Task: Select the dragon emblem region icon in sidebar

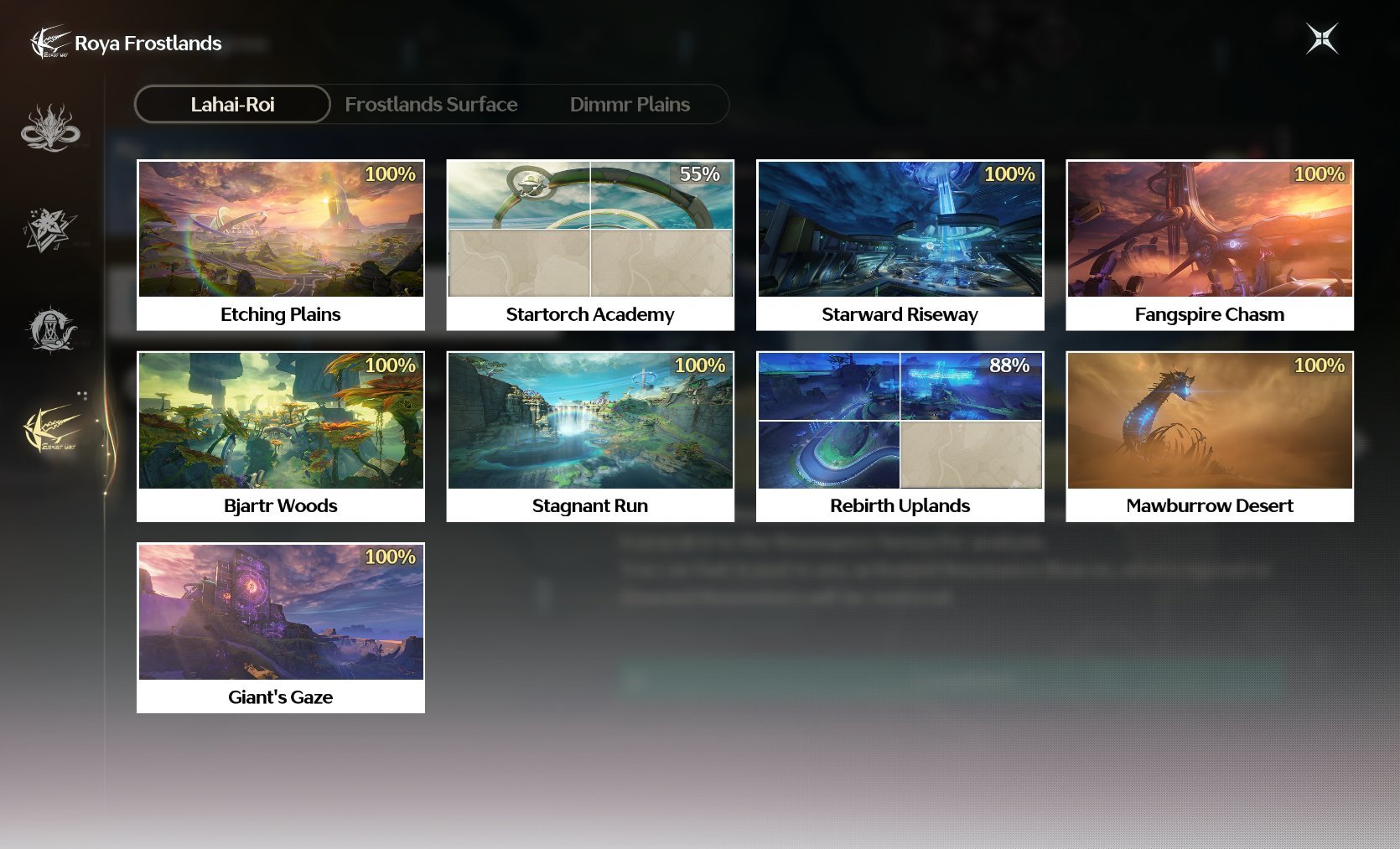Action: (x=50, y=127)
